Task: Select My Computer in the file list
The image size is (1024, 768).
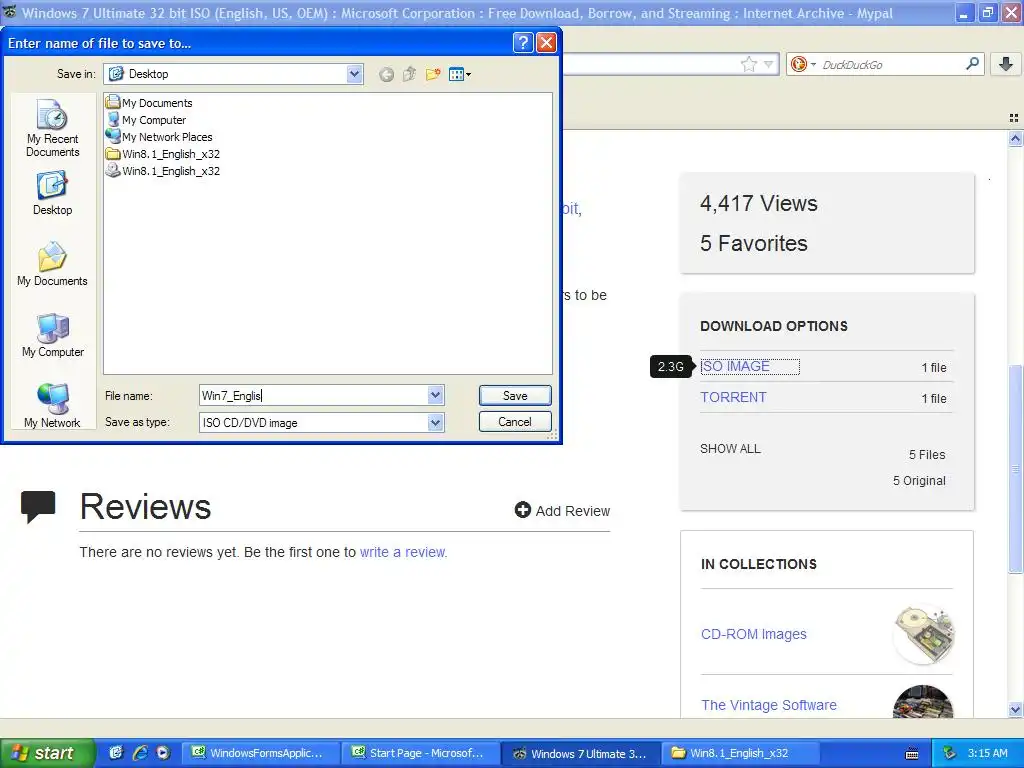Action: tap(146, 120)
